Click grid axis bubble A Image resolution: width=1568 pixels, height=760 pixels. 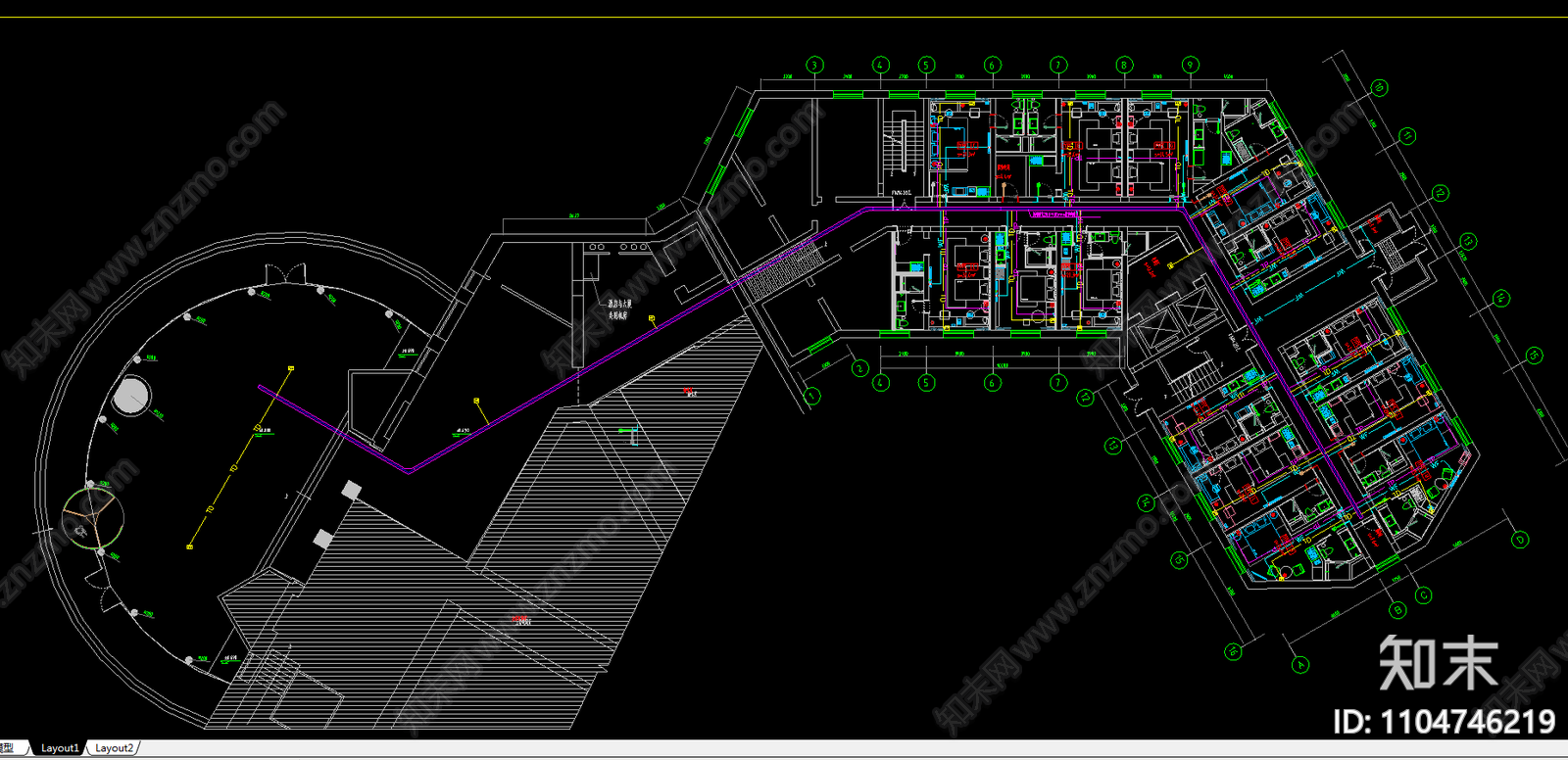[1300, 664]
